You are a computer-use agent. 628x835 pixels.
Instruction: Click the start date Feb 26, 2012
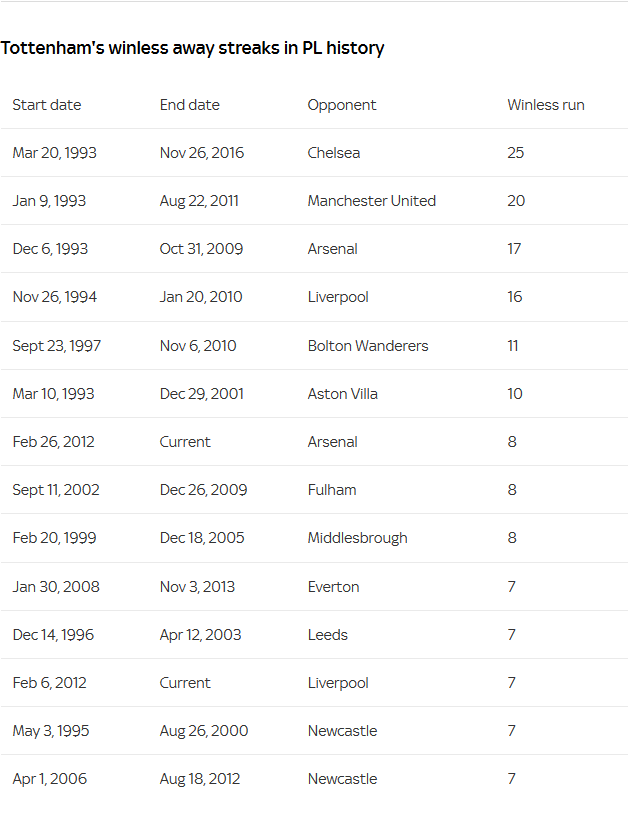[x=54, y=442]
